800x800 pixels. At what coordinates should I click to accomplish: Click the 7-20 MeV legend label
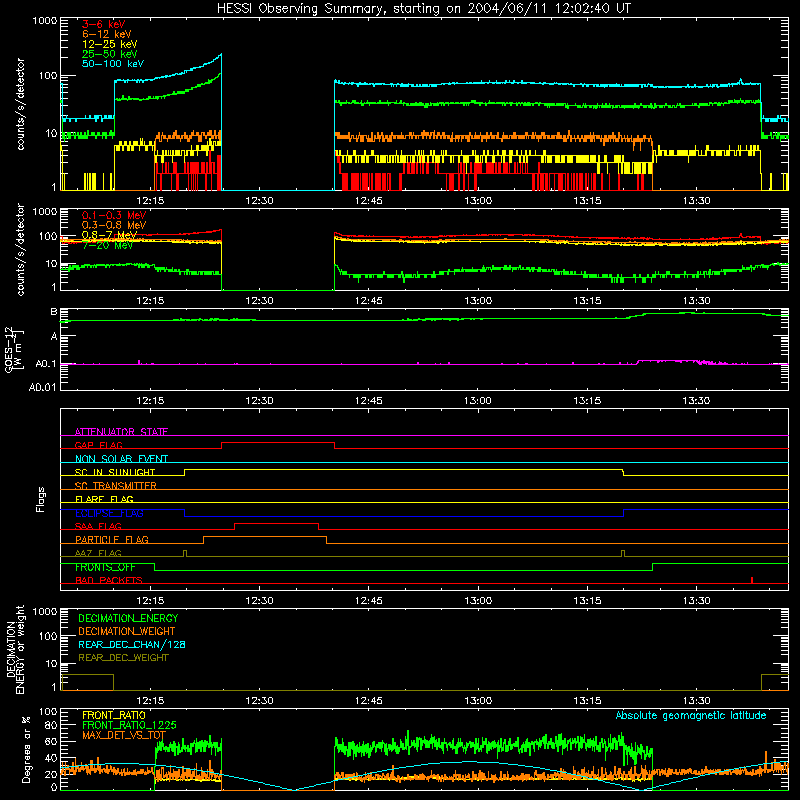(x=108, y=245)
